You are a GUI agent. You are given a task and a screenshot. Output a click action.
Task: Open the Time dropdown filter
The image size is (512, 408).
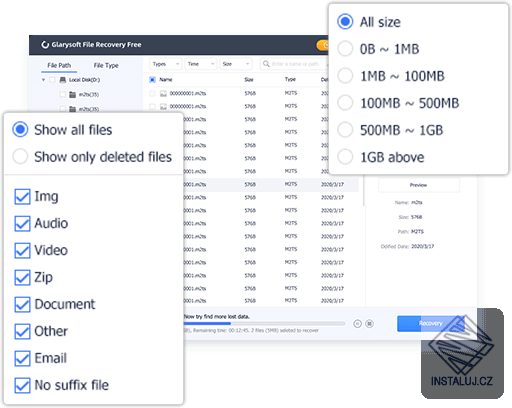pos(201,64)
